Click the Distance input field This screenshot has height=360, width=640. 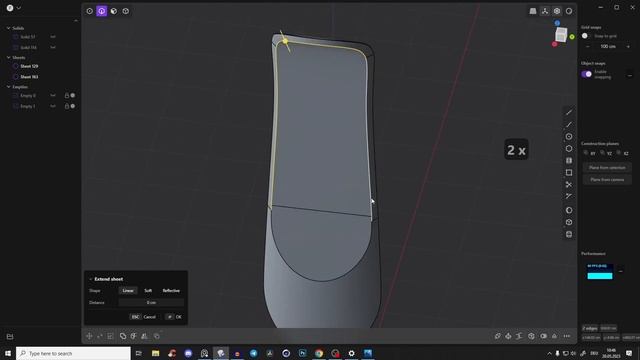coord(151,303)
